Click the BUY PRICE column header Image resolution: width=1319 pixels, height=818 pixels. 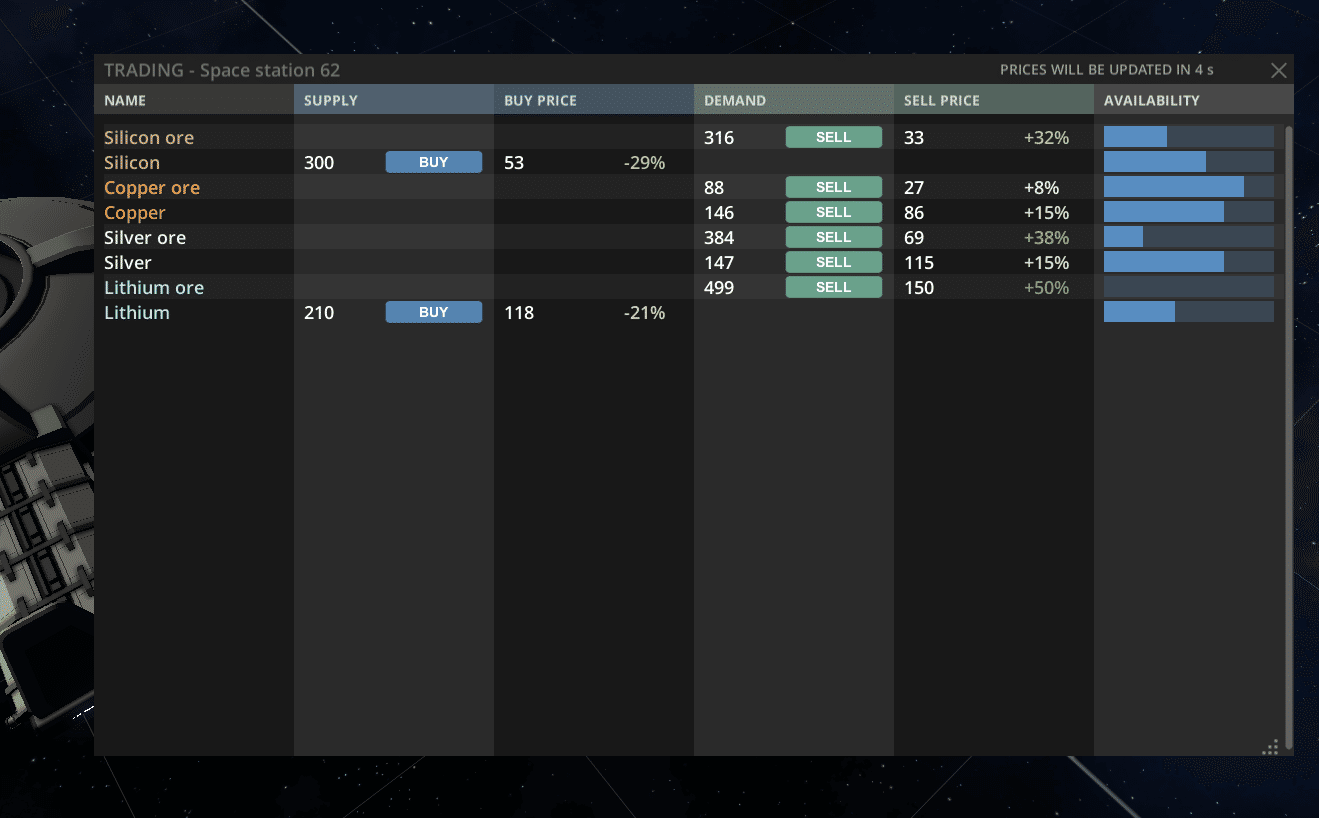coord(594,100)
